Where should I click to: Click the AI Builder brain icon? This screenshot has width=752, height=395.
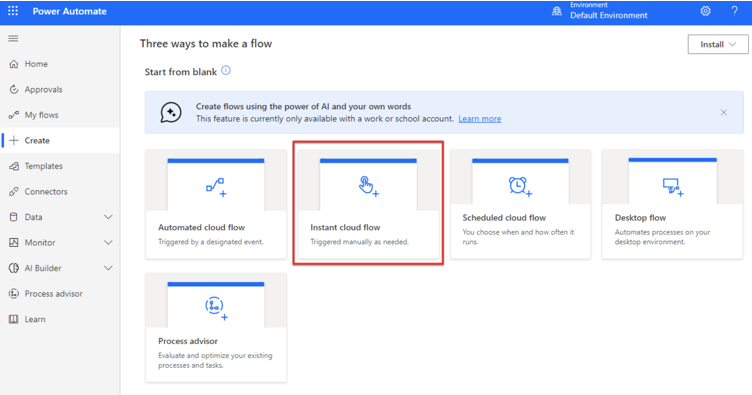14,268
